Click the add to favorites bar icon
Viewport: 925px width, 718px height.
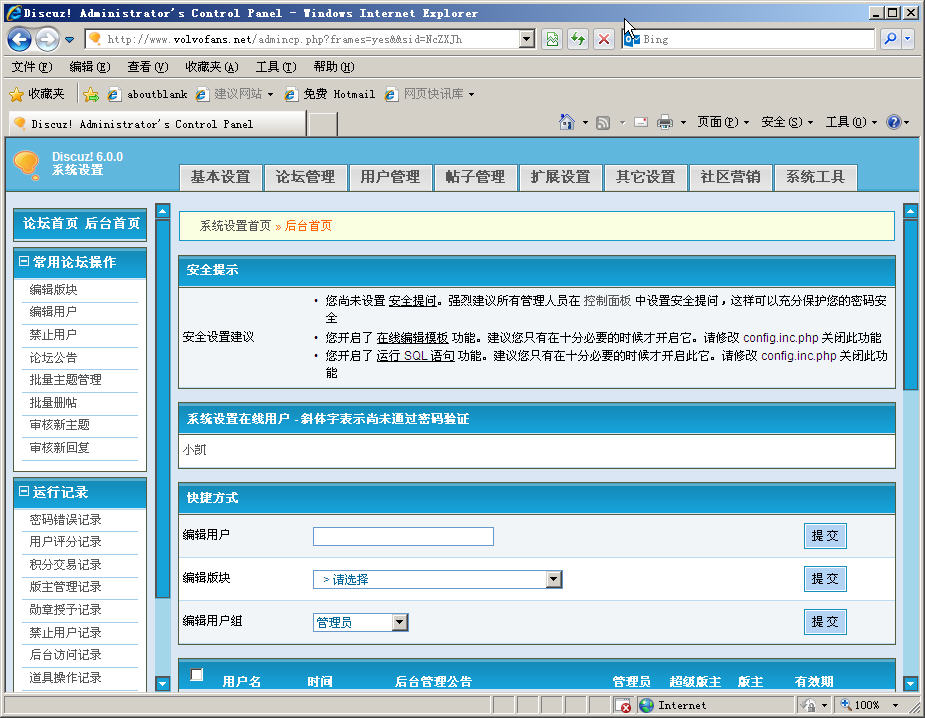[91, 94]
